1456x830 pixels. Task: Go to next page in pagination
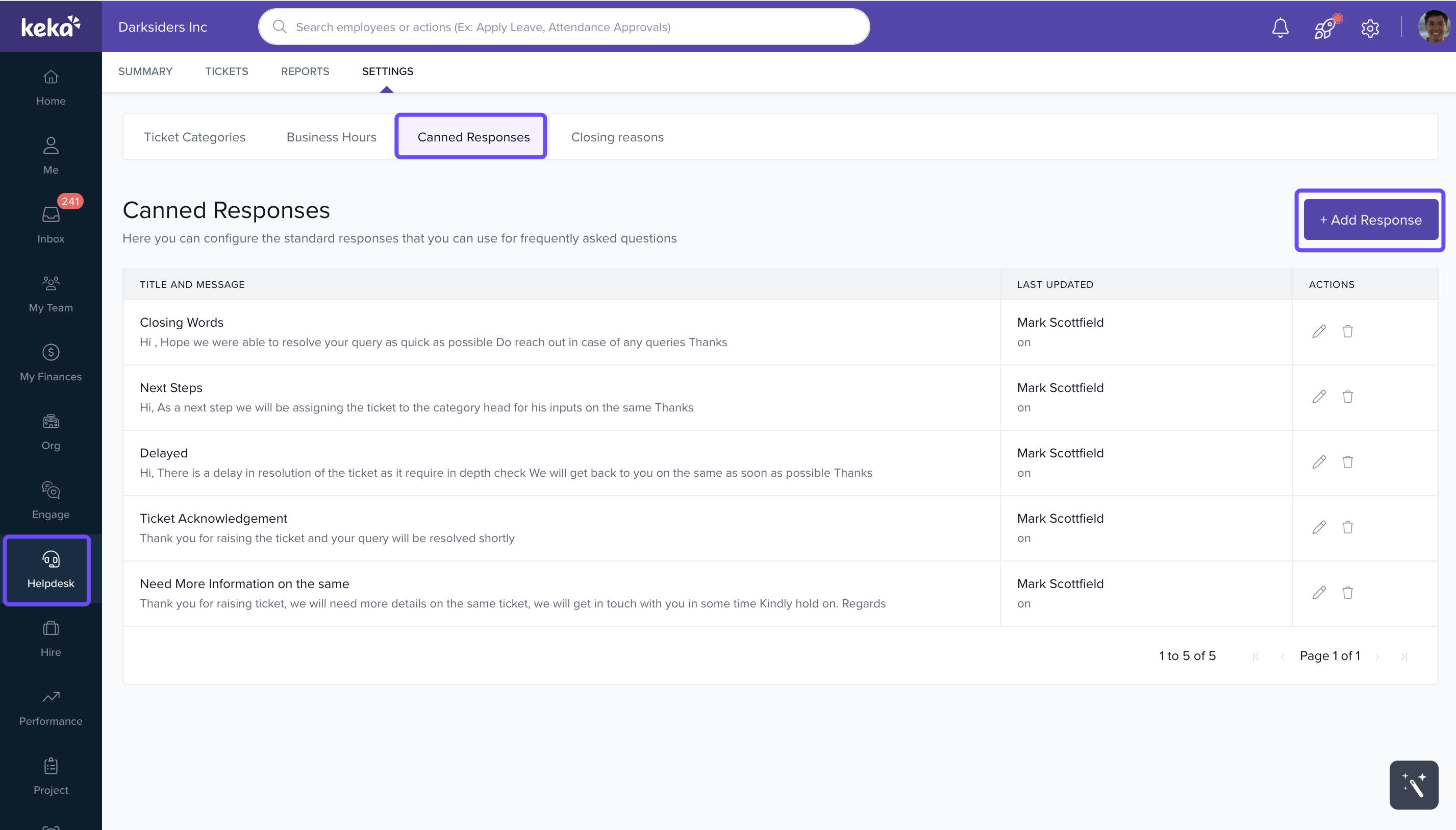pos(1377,657)
